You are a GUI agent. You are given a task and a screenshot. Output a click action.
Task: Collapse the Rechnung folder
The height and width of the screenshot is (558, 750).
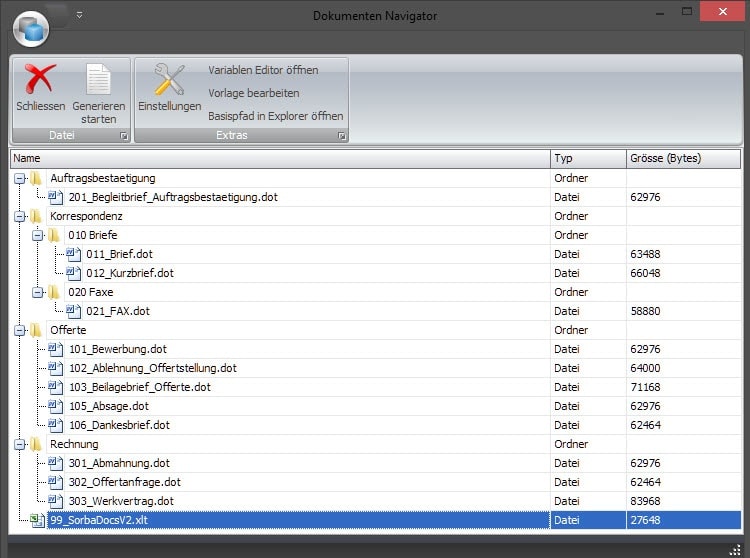point(20,444)
